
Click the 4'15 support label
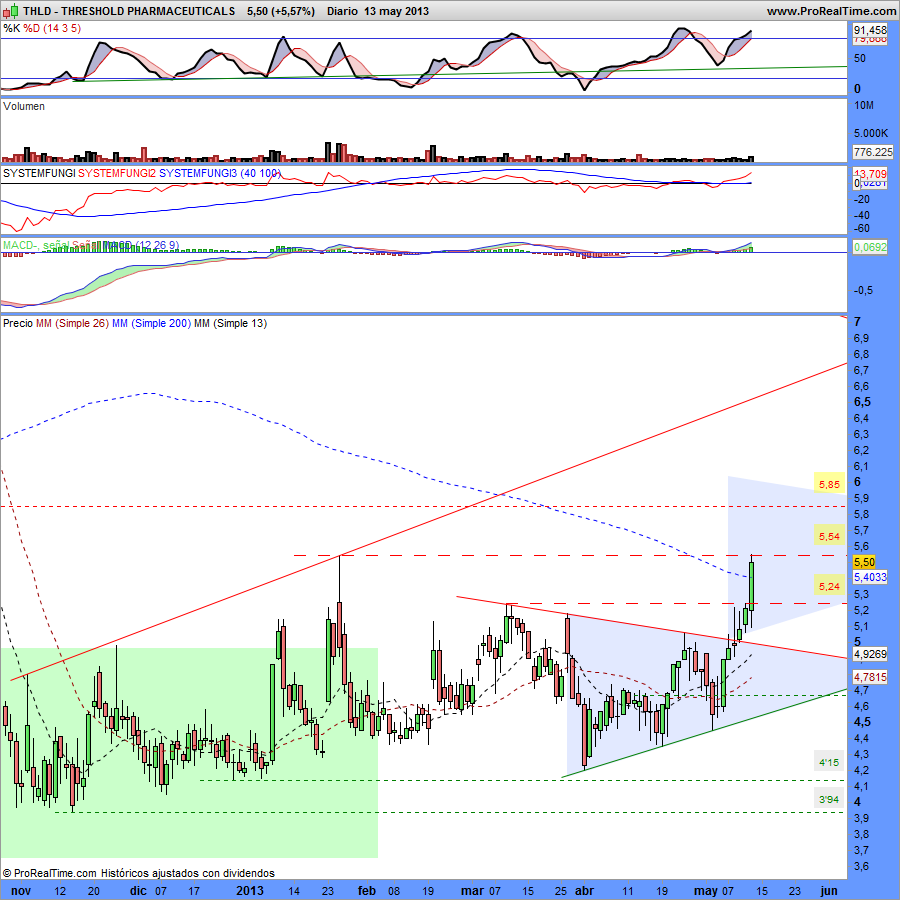[x=829, y=762]
